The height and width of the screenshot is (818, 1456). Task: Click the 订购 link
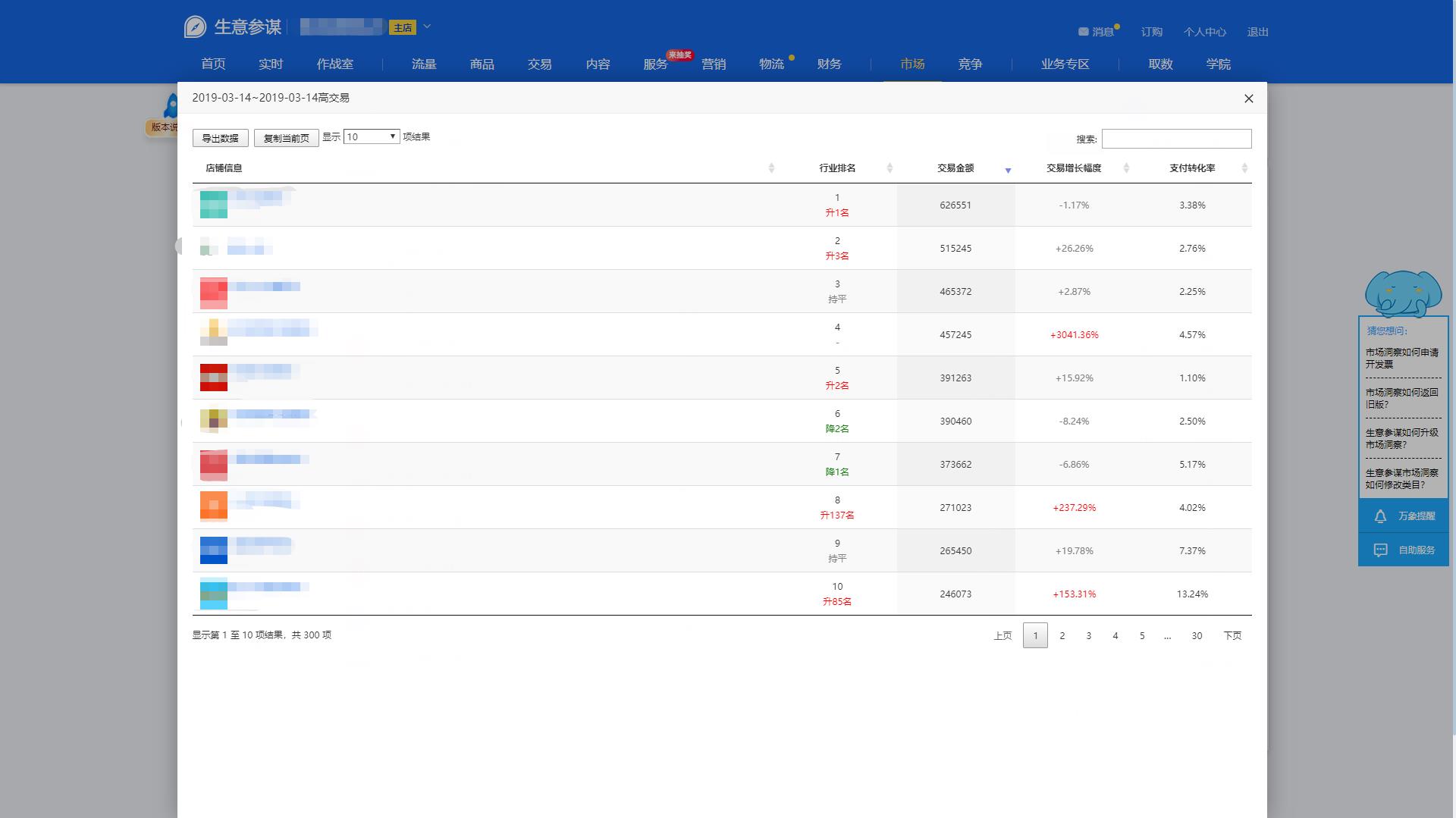[1151, 32]
